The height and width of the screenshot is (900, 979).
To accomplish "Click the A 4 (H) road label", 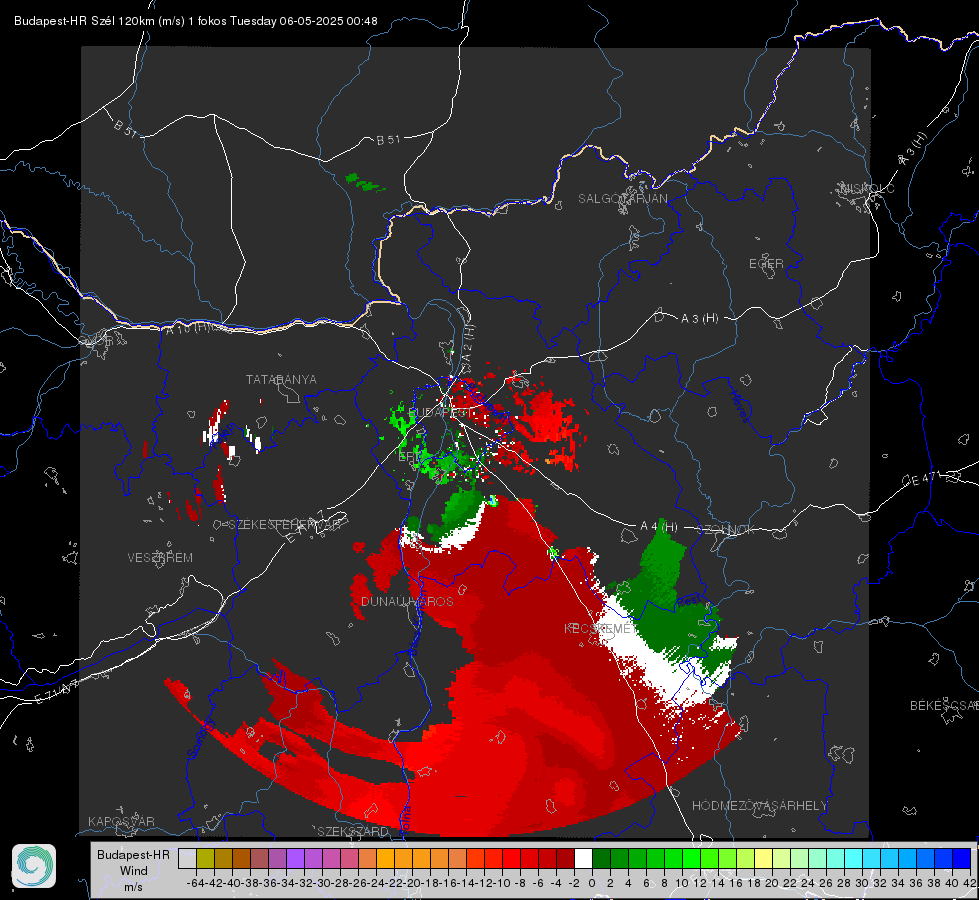I will pyautogui.click(x=659, y=527).
